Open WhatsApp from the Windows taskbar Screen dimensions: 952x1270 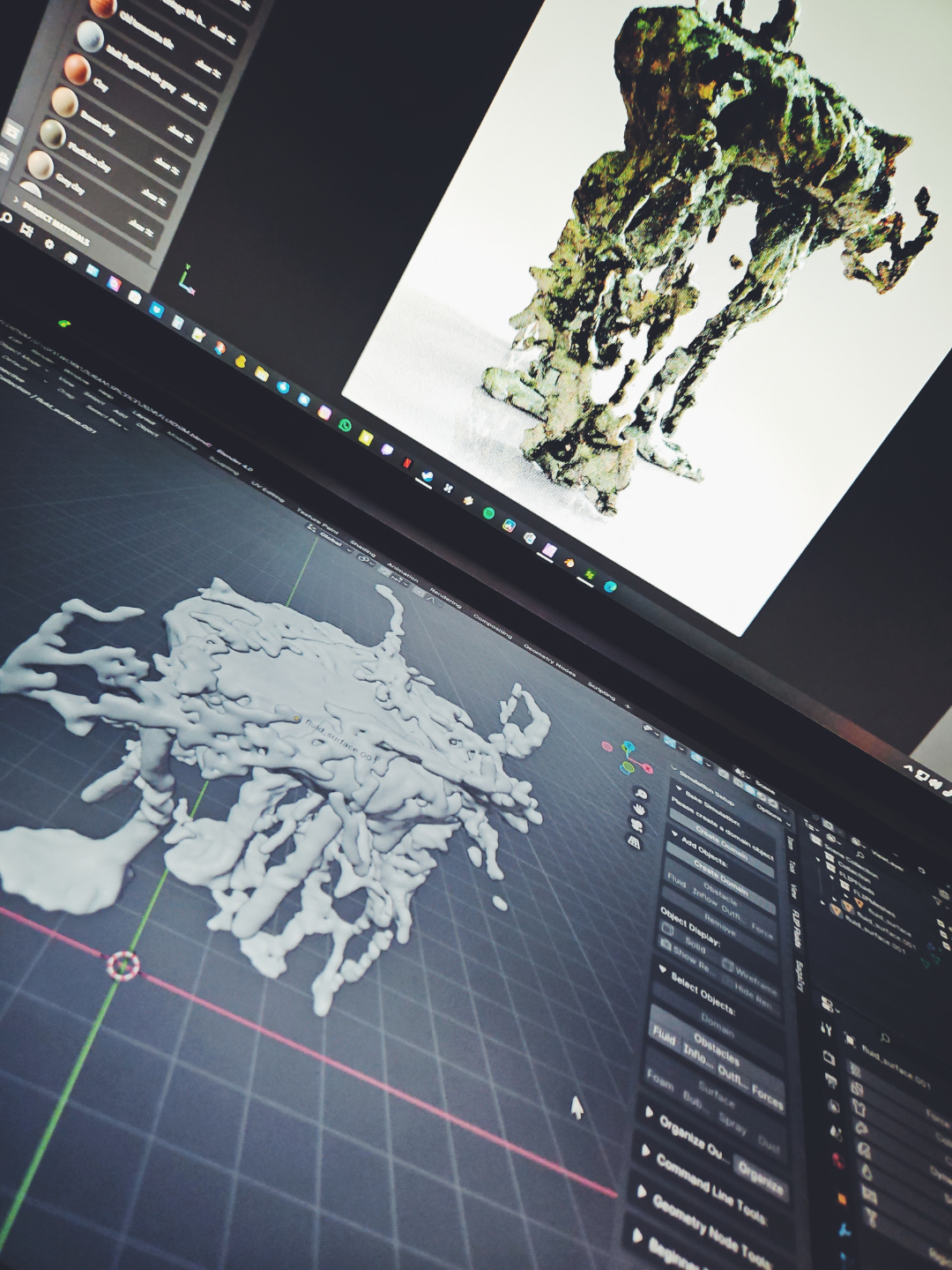(345, 425)
